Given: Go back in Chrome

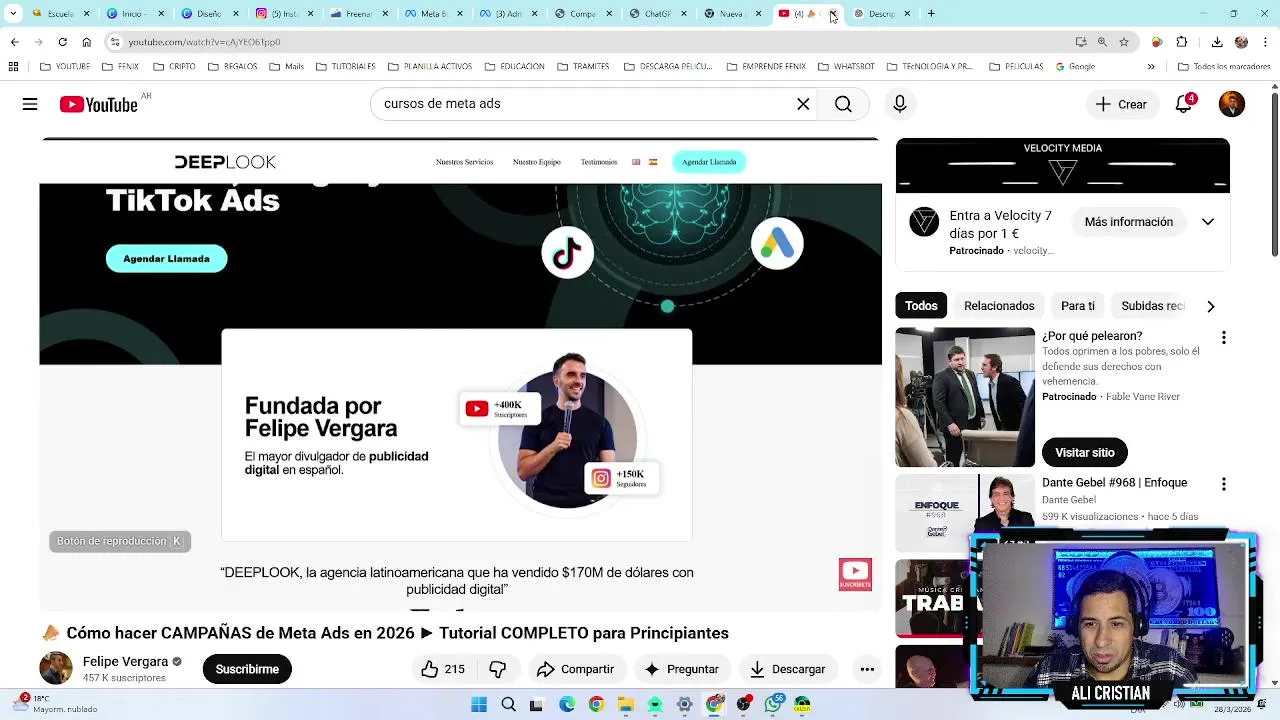Looking at the screenshot, I should [14, 42].
